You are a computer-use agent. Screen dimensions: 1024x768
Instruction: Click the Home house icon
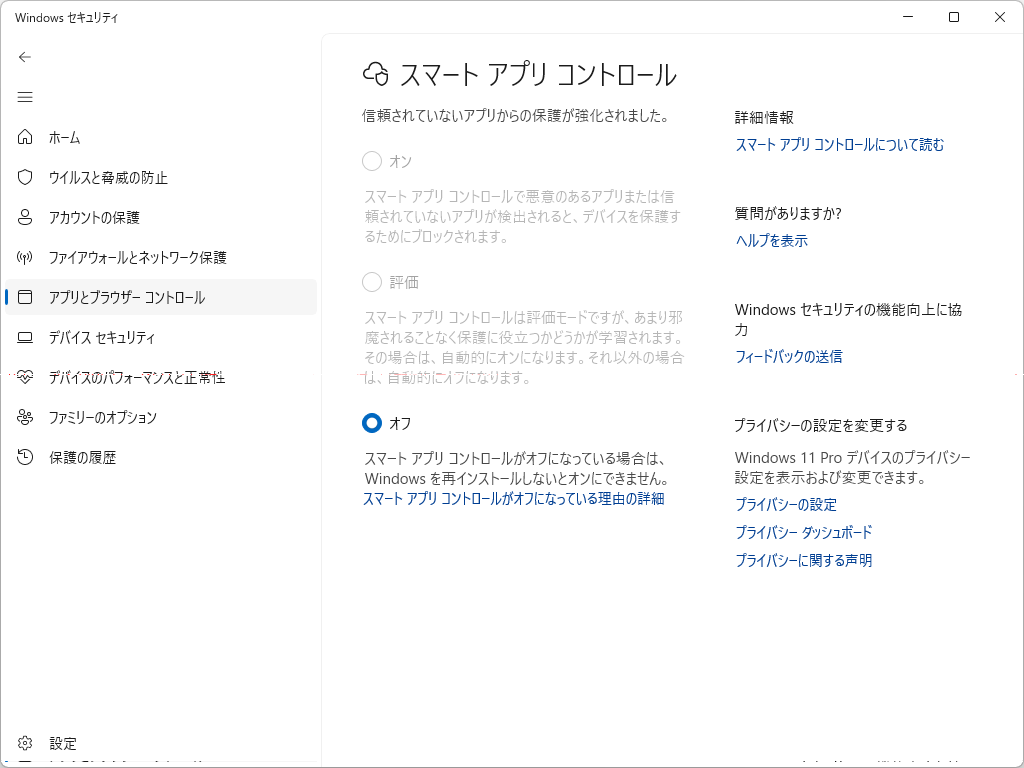point(25,137)
